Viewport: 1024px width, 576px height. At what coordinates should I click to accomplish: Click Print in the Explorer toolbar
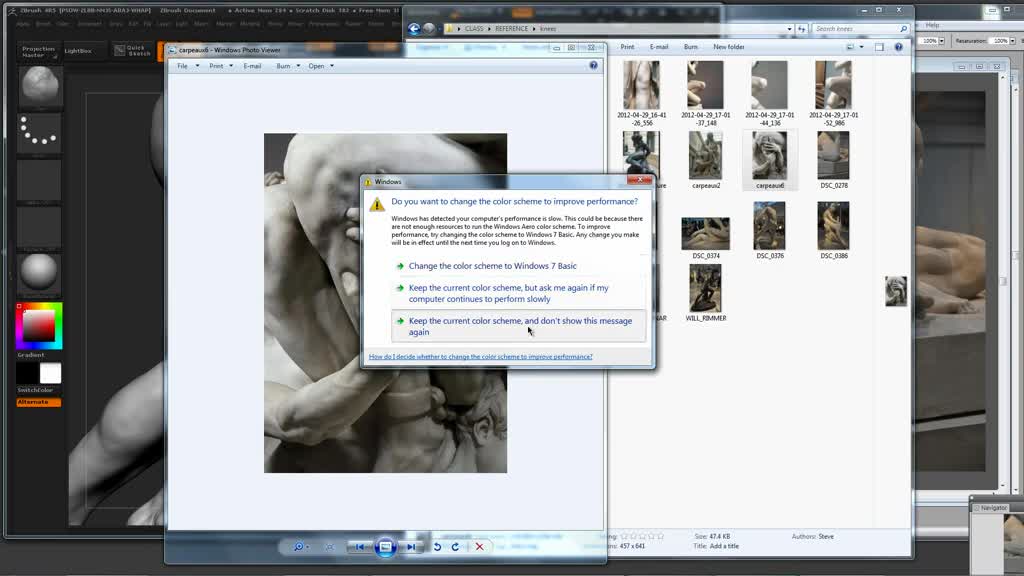click(627, 47)
